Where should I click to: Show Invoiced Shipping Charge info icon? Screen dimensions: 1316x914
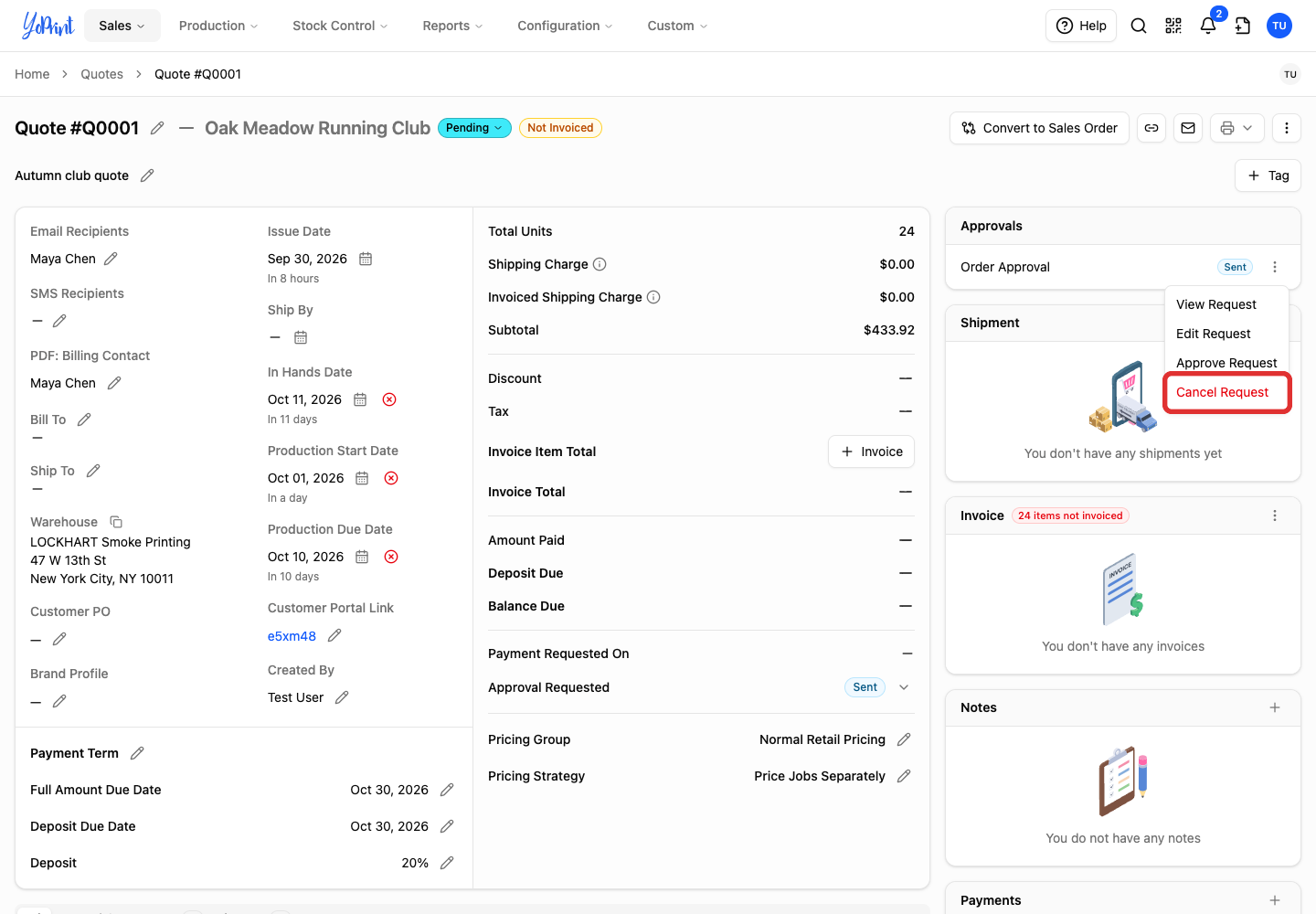pyautogui.click(x=653, y=297)
